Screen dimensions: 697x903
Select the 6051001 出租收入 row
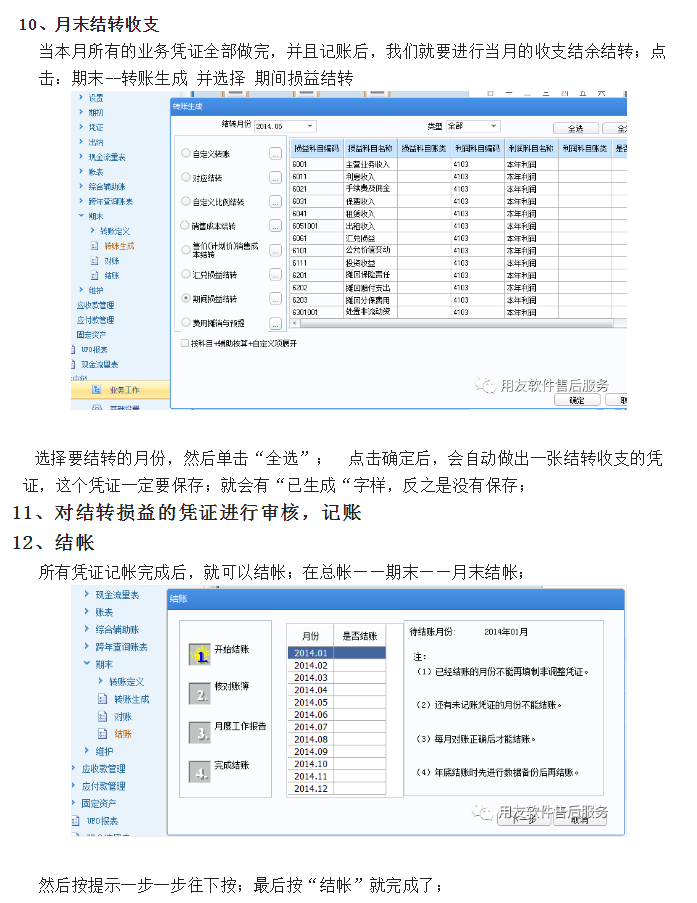[x=458, y=226]
